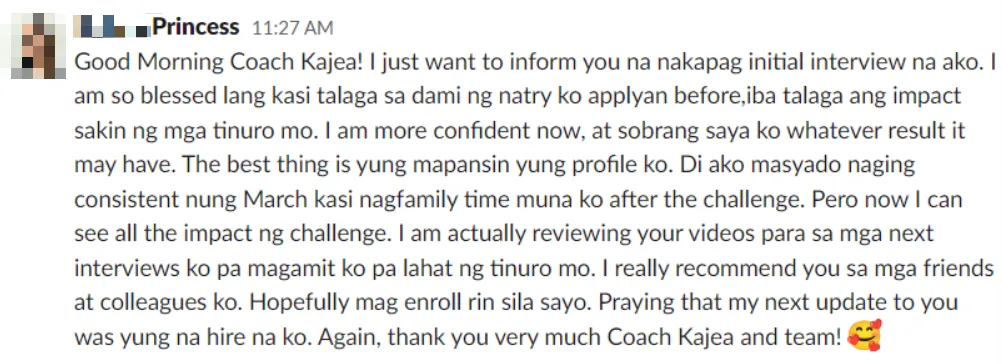
Task: Click the smiling face with hearts emoji
Action: click(864, 335)
